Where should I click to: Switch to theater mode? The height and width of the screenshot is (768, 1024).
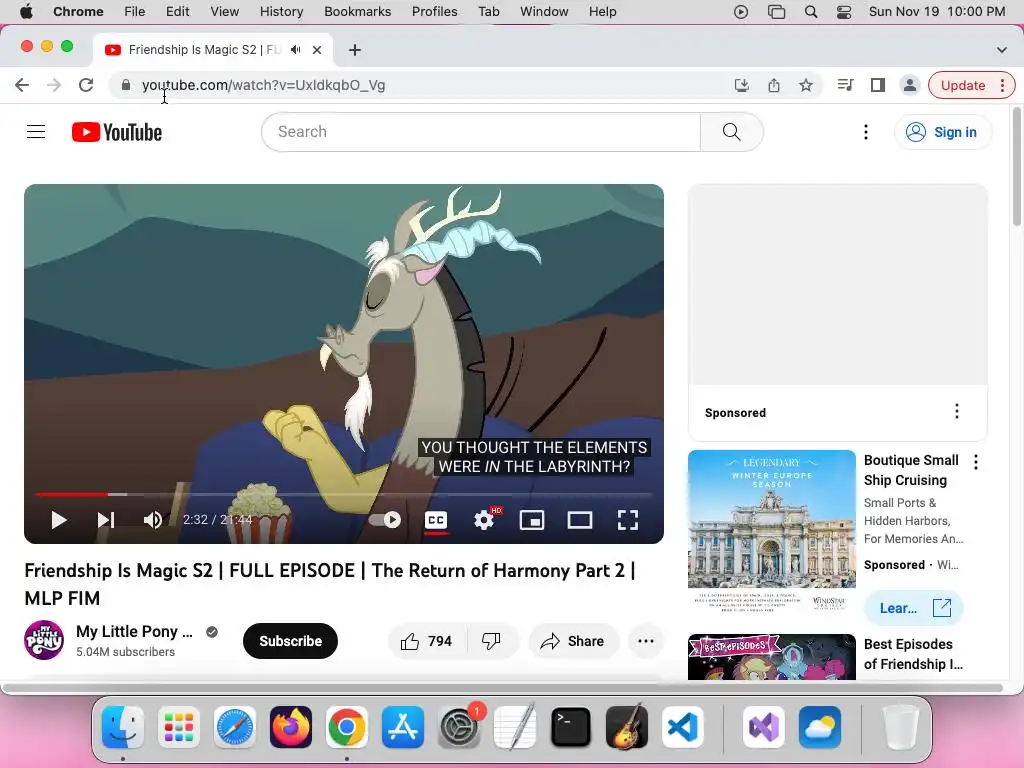(x=580, y=520)
